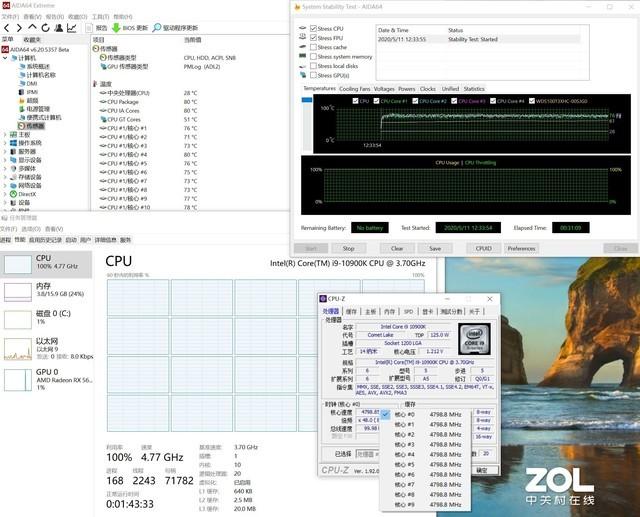Open the SPD tab in CPU-Z
The height and width of the screenshot is (517, 640).
408,311
